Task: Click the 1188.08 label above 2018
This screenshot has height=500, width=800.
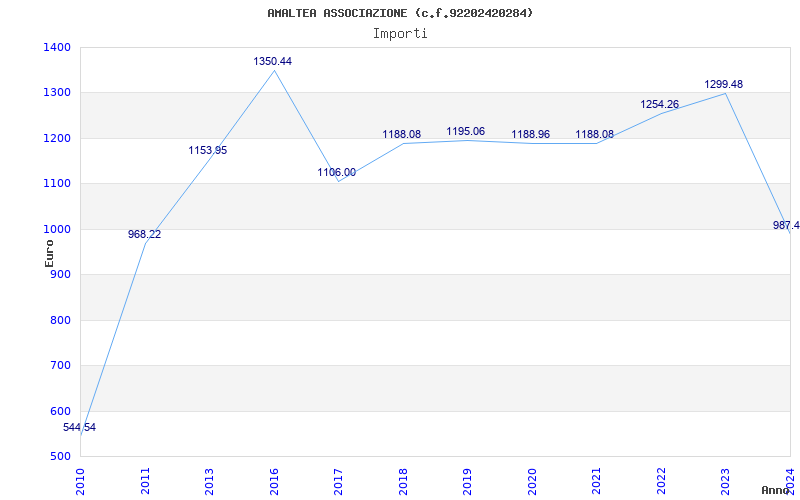Action: (402, 134)
